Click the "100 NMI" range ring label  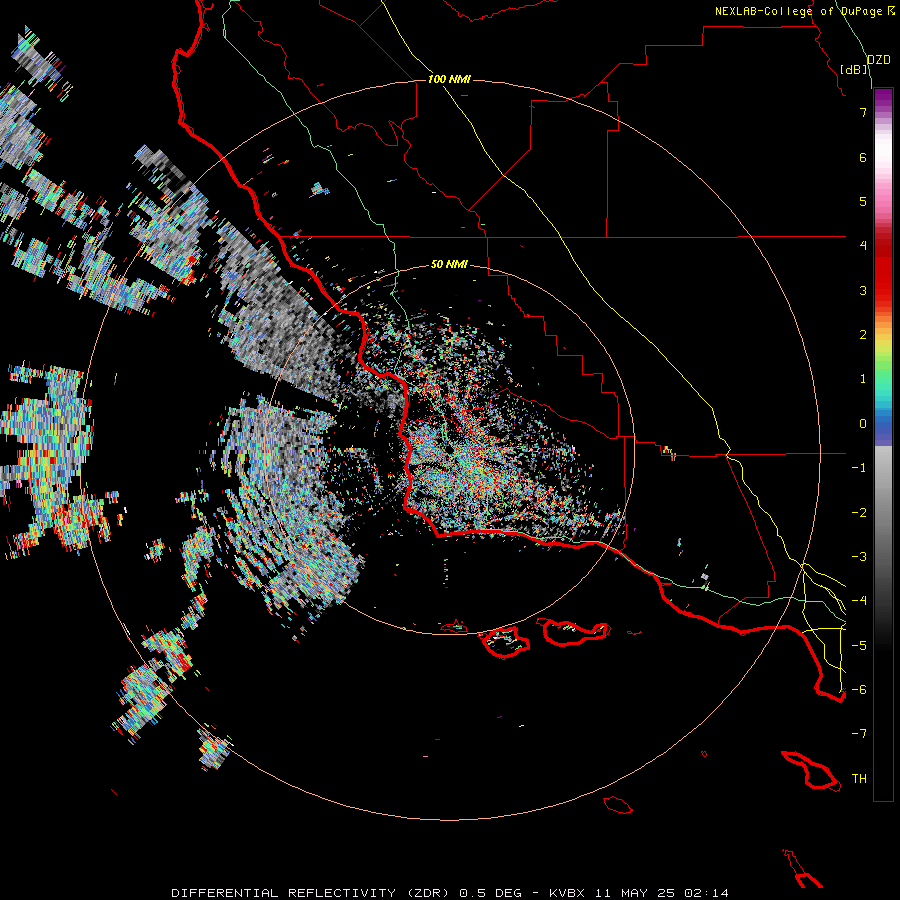[449, 79]
